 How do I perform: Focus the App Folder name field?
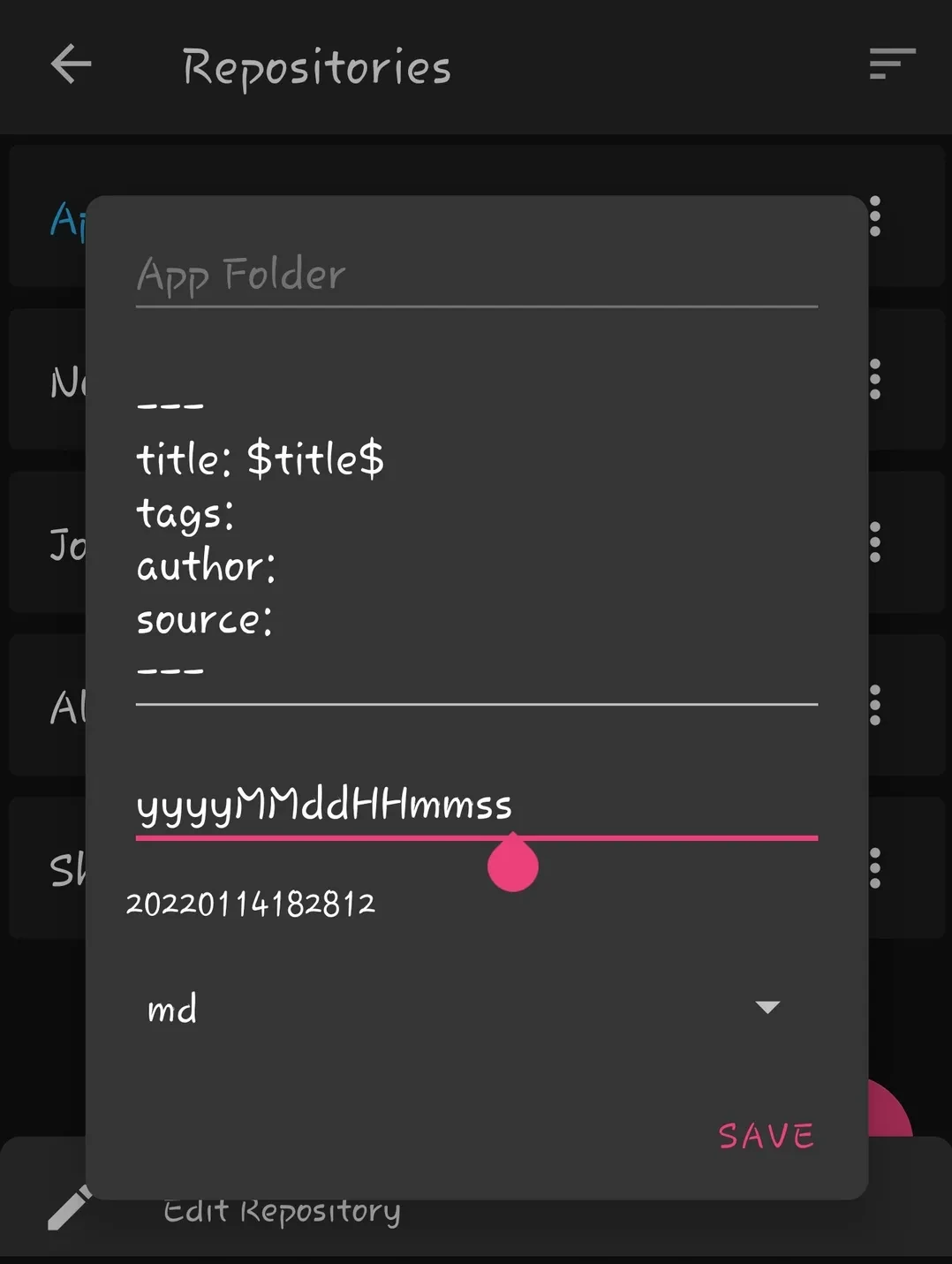(x=477, y=276)
